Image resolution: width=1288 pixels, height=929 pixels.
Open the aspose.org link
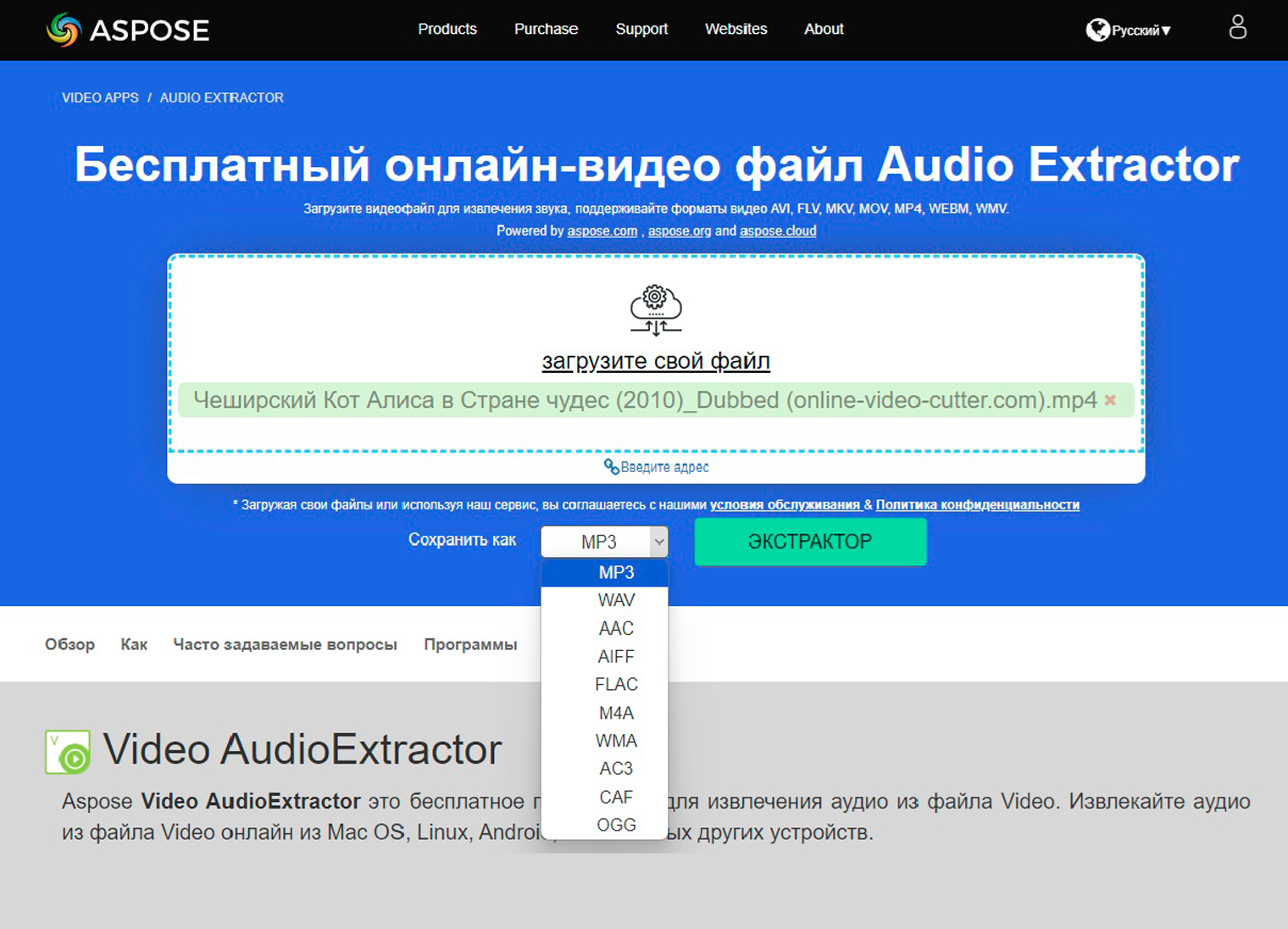[x=680, y=231]
